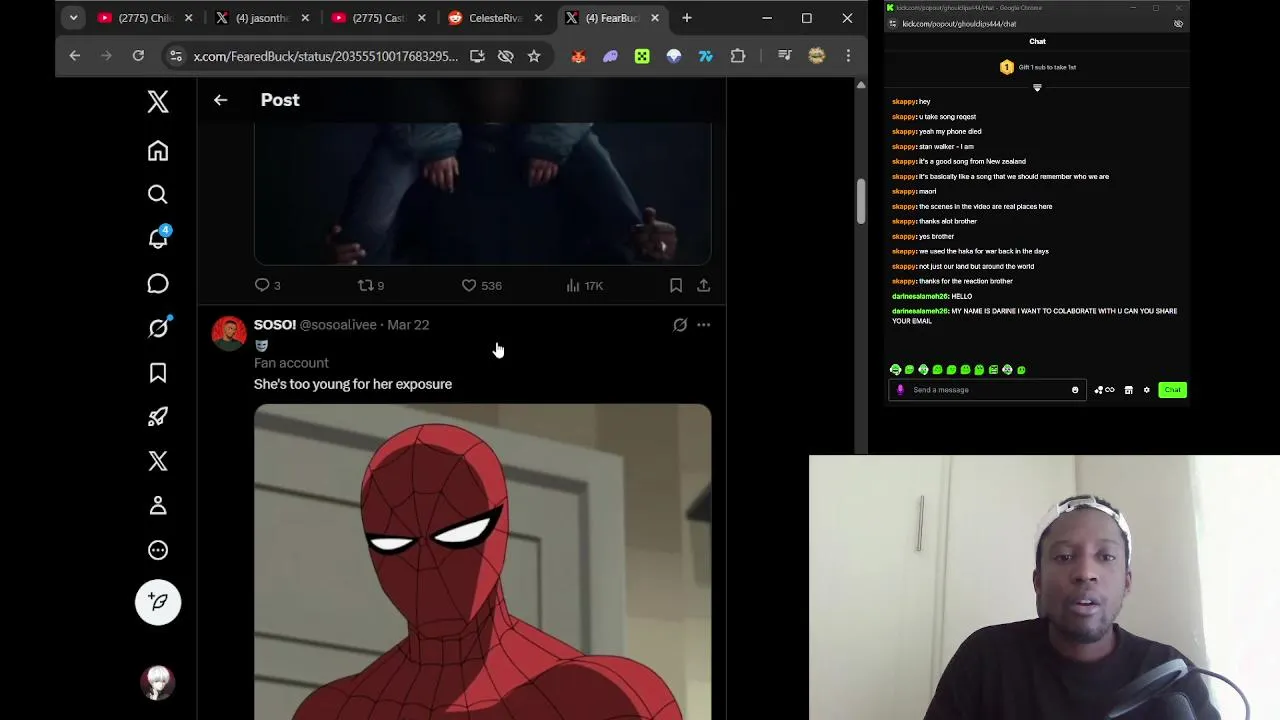Open SOSOI display name link
Image resolution: width=1280 pixels, height=720 pixels.
(275, 325)
